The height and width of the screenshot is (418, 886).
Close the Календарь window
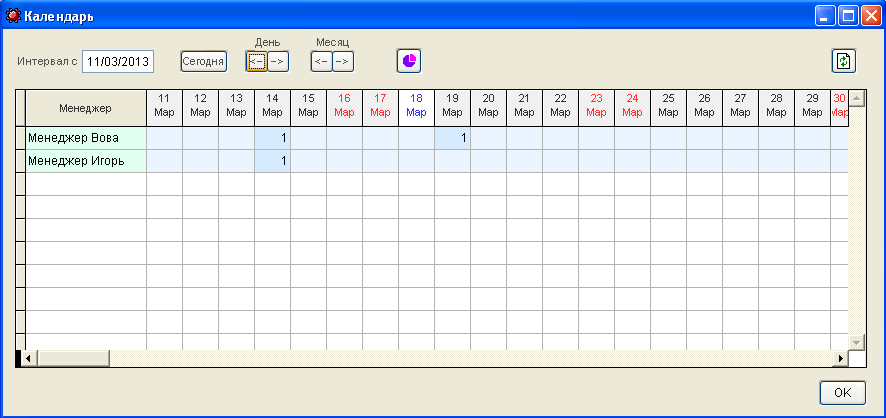point(871,16)
